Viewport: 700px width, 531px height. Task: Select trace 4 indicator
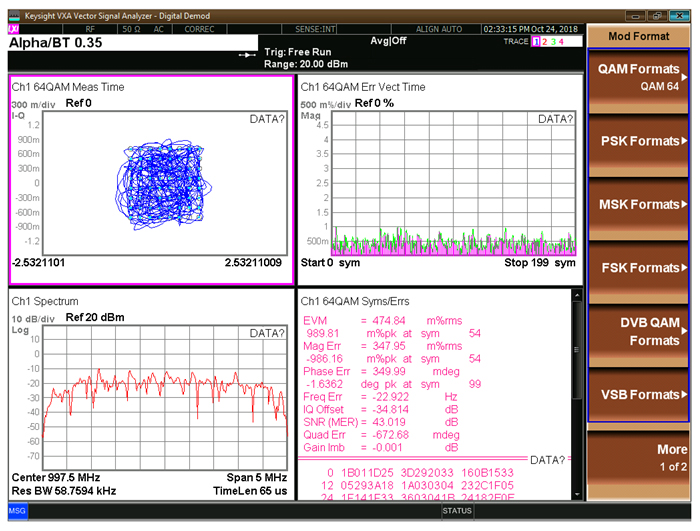coord(562,41)
